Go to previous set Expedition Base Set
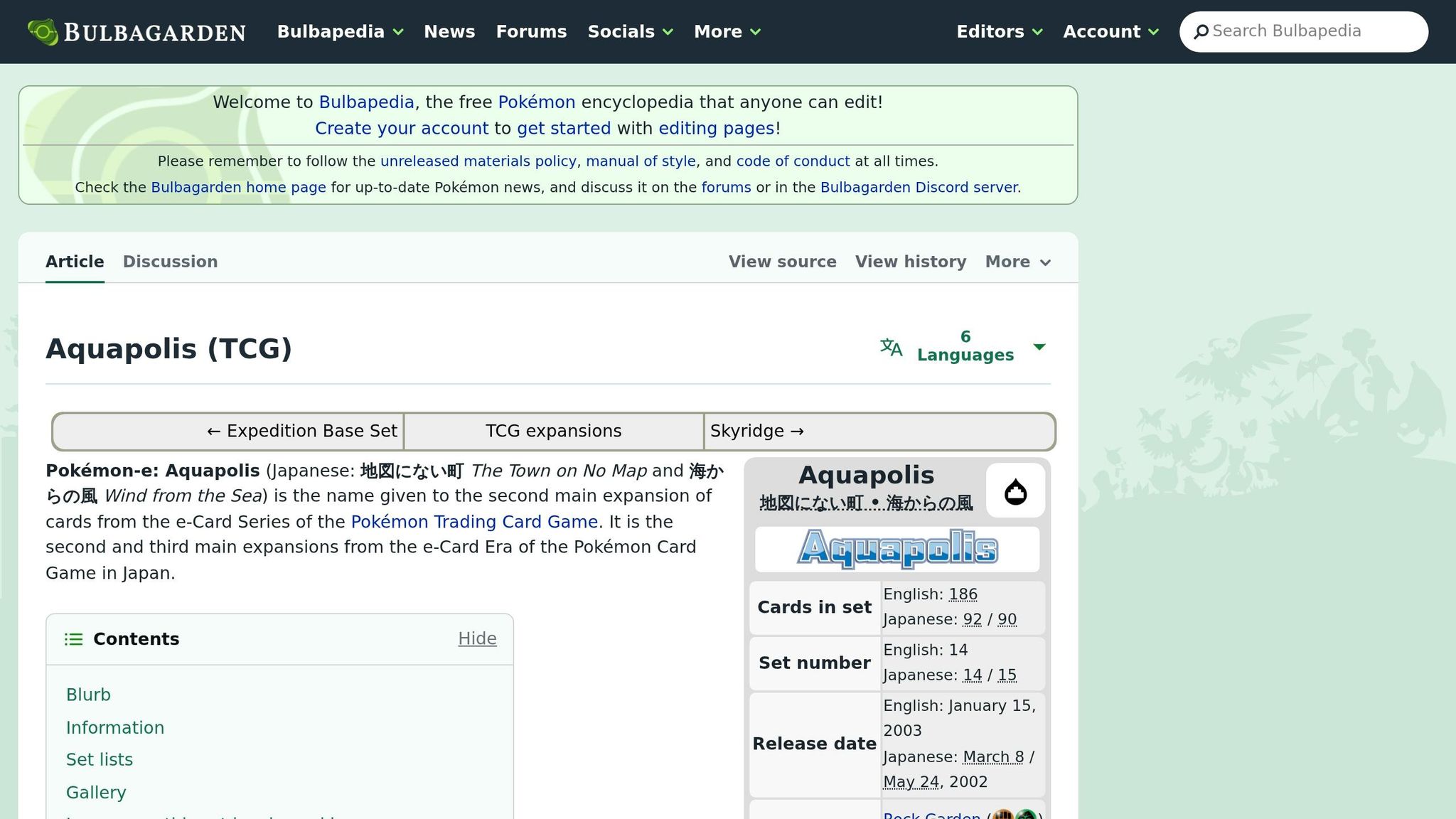This screenshot has height=819, width=1456. pyautogui.click(x=302, y=432)
